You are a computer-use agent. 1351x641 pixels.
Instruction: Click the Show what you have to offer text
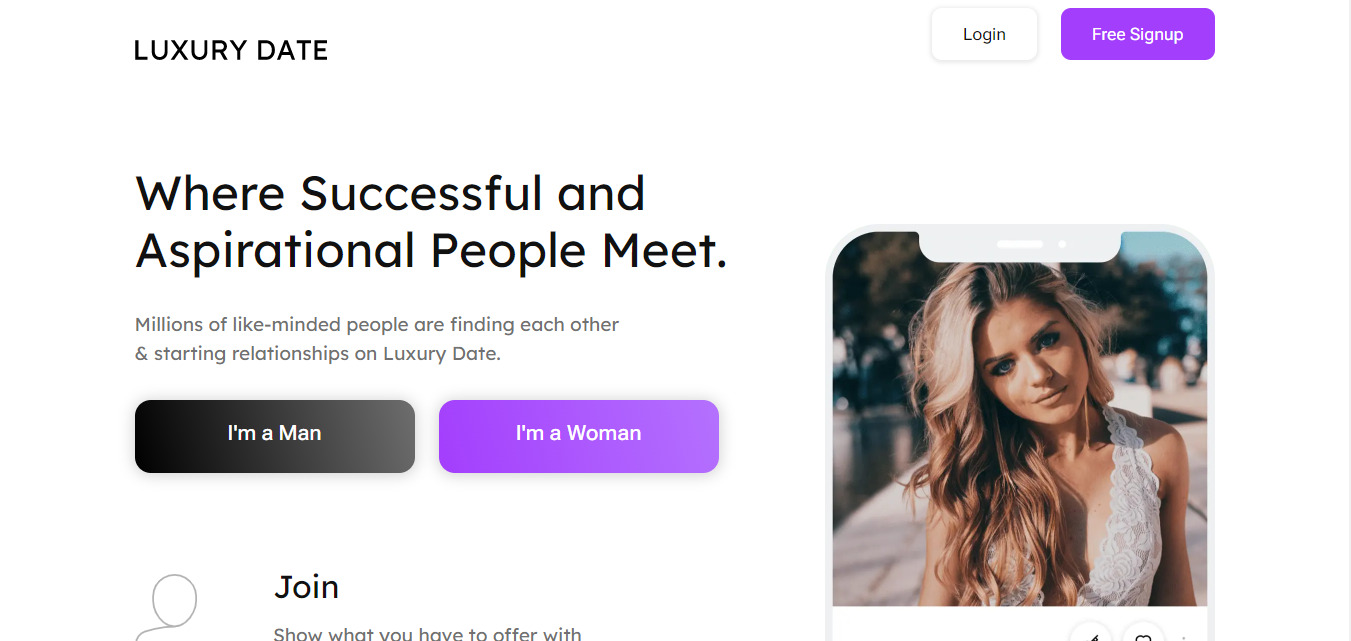coord(427,634)
